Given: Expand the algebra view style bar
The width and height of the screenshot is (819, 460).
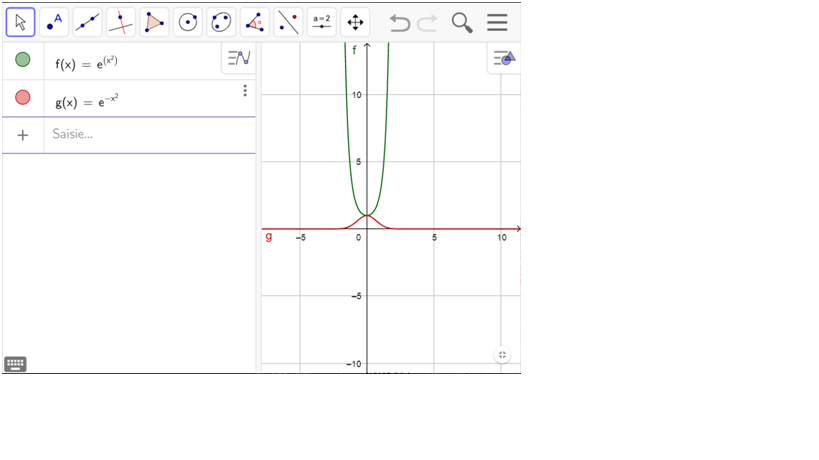Looking at the screenshot, I should (238, 58).
